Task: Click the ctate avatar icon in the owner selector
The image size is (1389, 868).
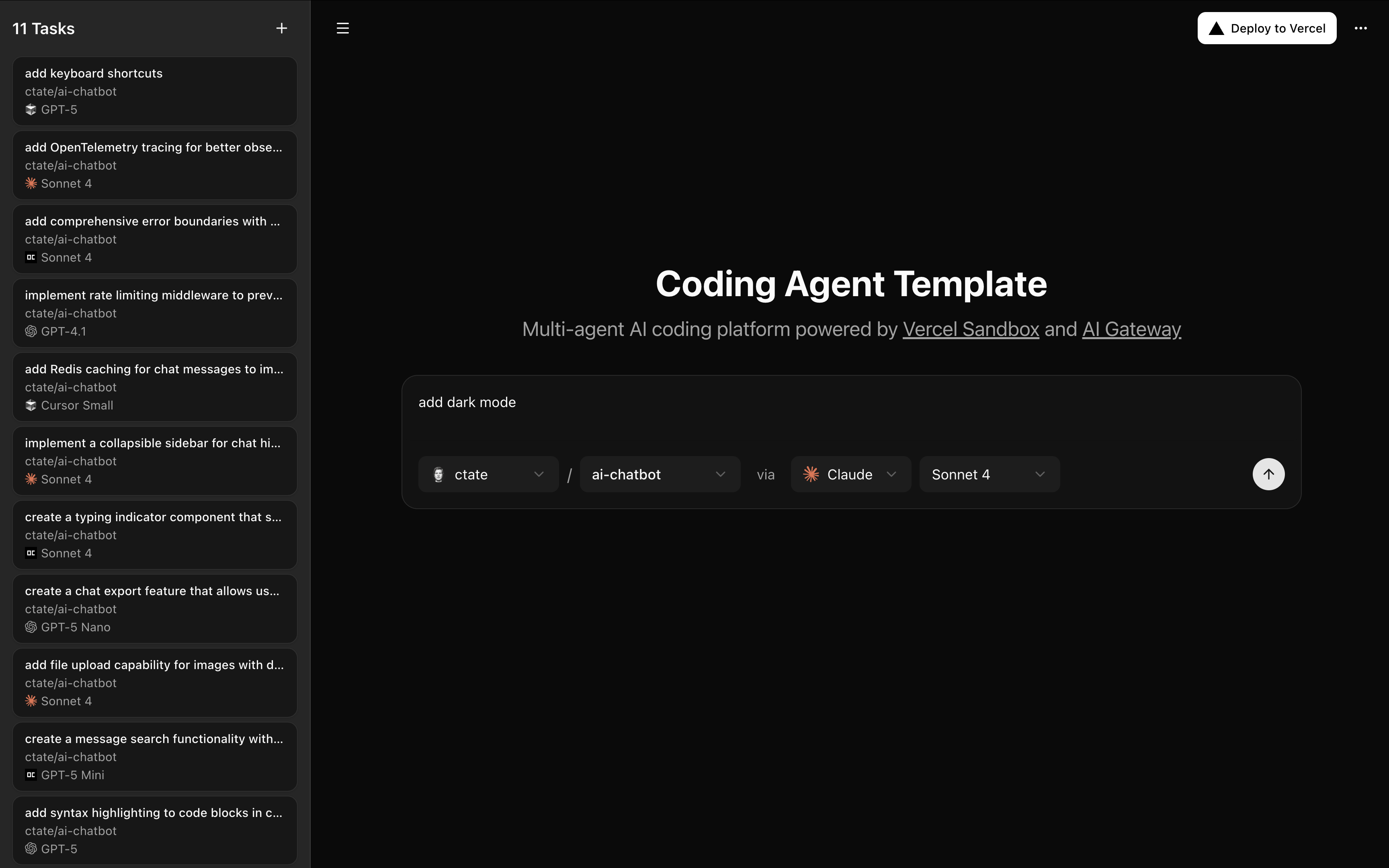Action: tap(438, 474)
